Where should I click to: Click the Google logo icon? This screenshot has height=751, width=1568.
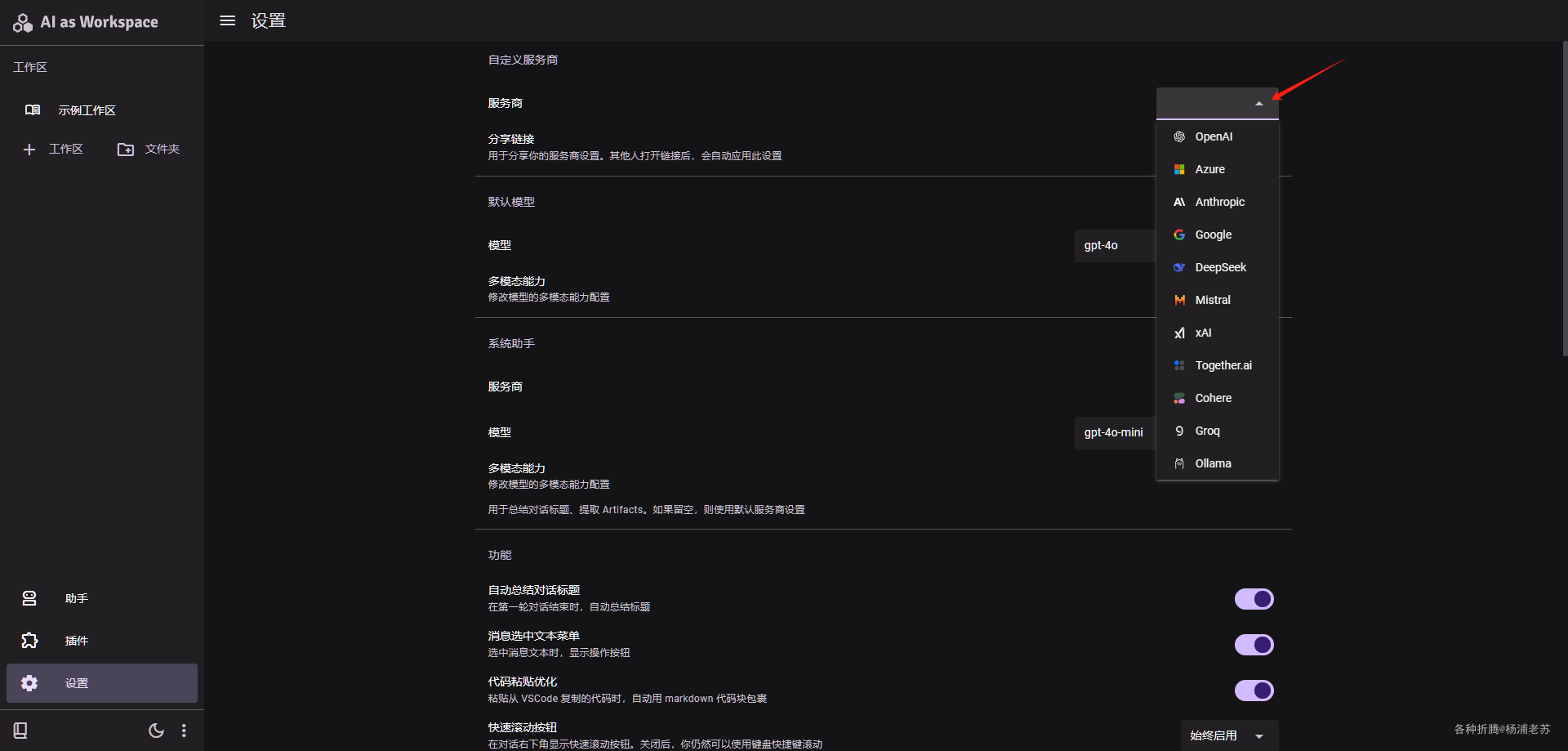[x=1179, y=235]
